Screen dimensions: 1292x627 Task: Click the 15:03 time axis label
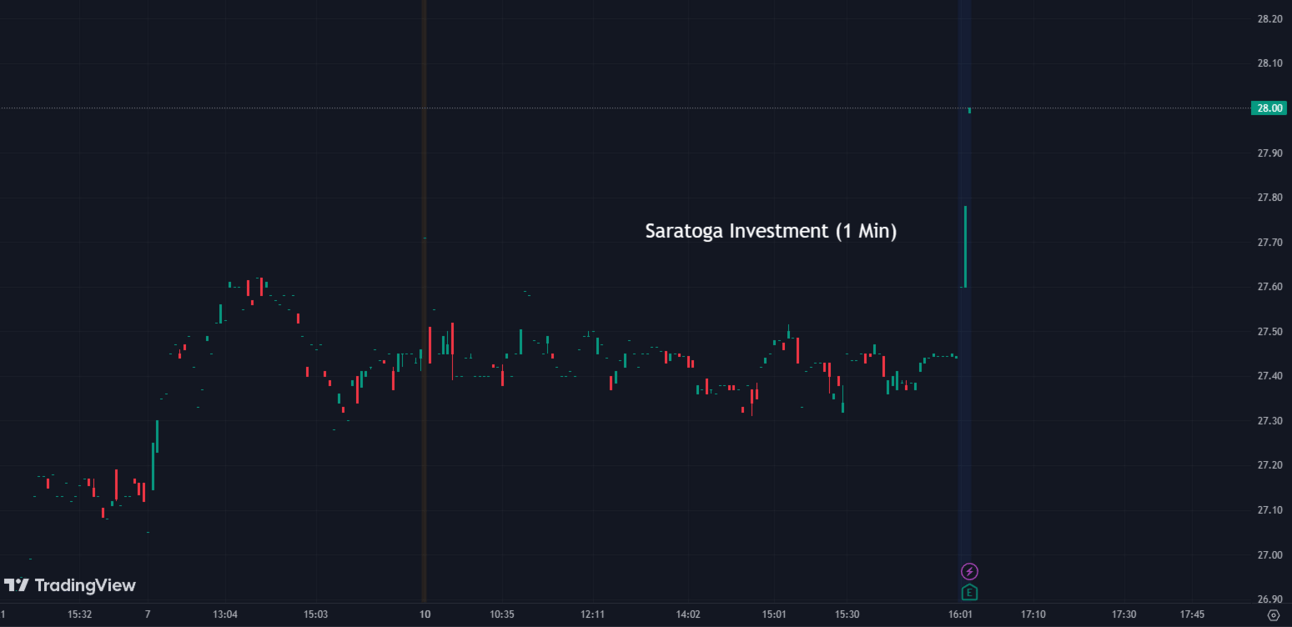[316, 614]
